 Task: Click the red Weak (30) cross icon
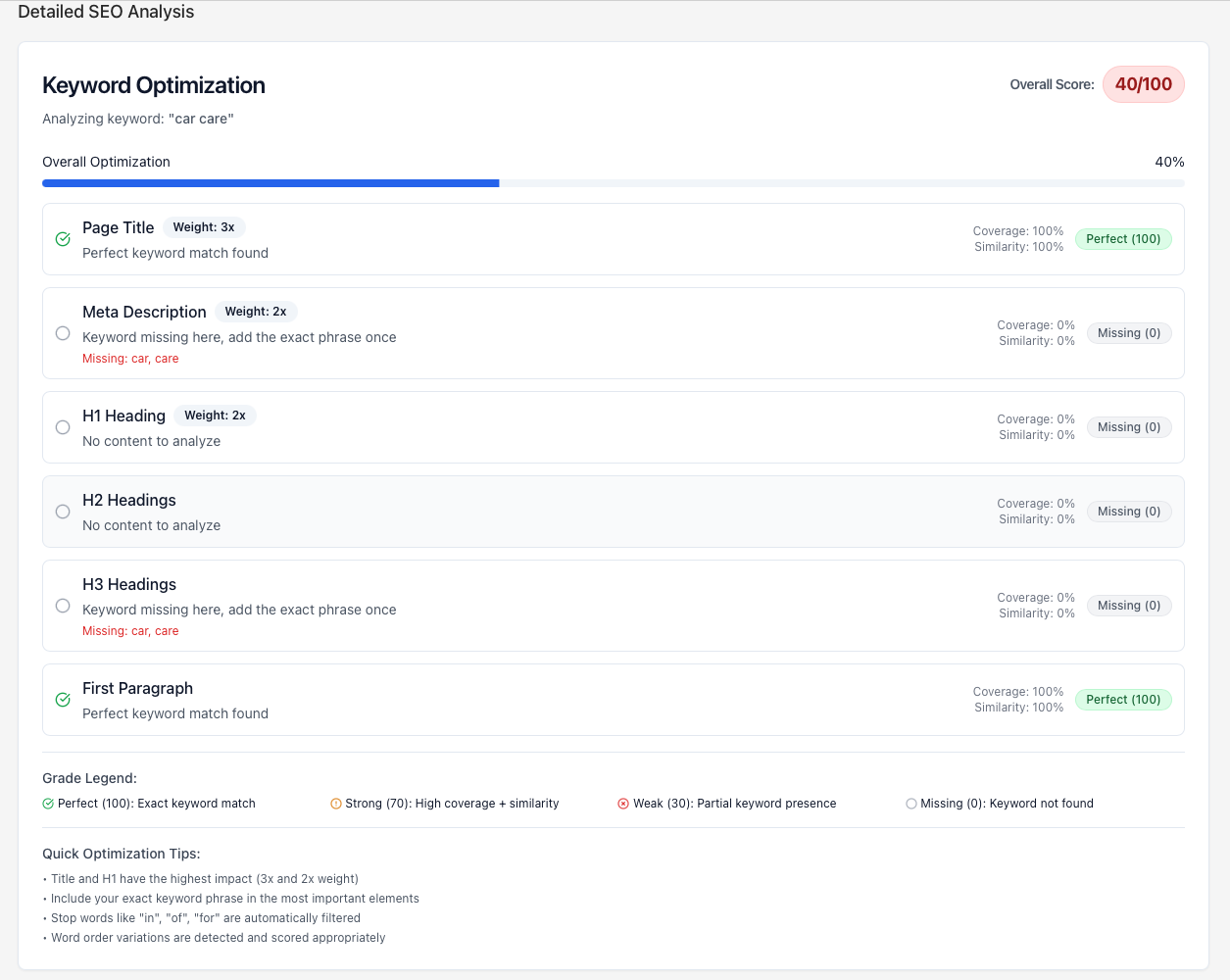(623, 803)
